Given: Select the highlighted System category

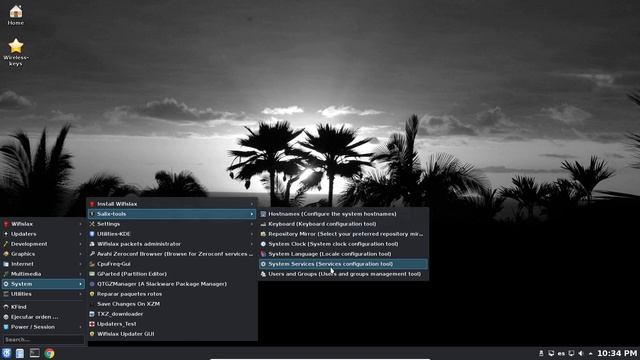Looking at the screenshot, I should pyautogui.click(x=43, y=284).
